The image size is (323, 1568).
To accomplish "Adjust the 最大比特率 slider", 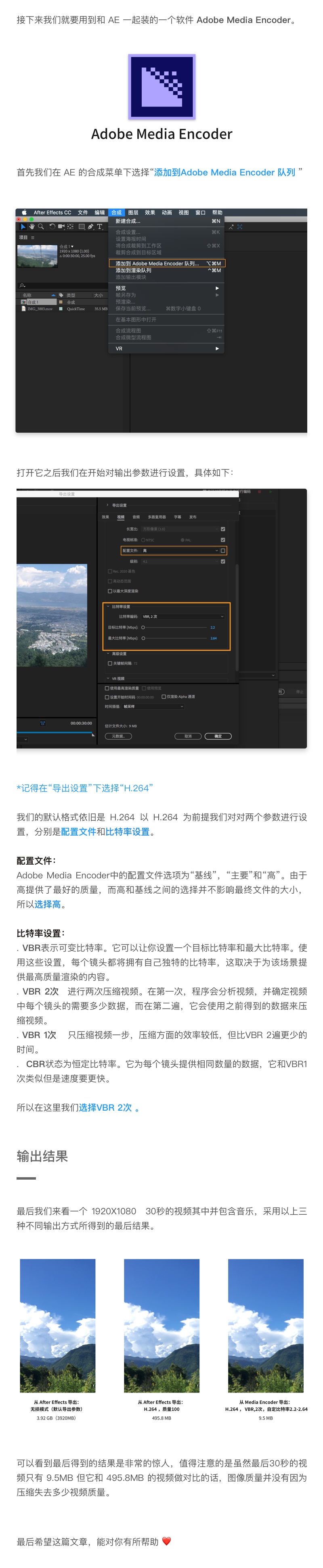I will [174, 638].
